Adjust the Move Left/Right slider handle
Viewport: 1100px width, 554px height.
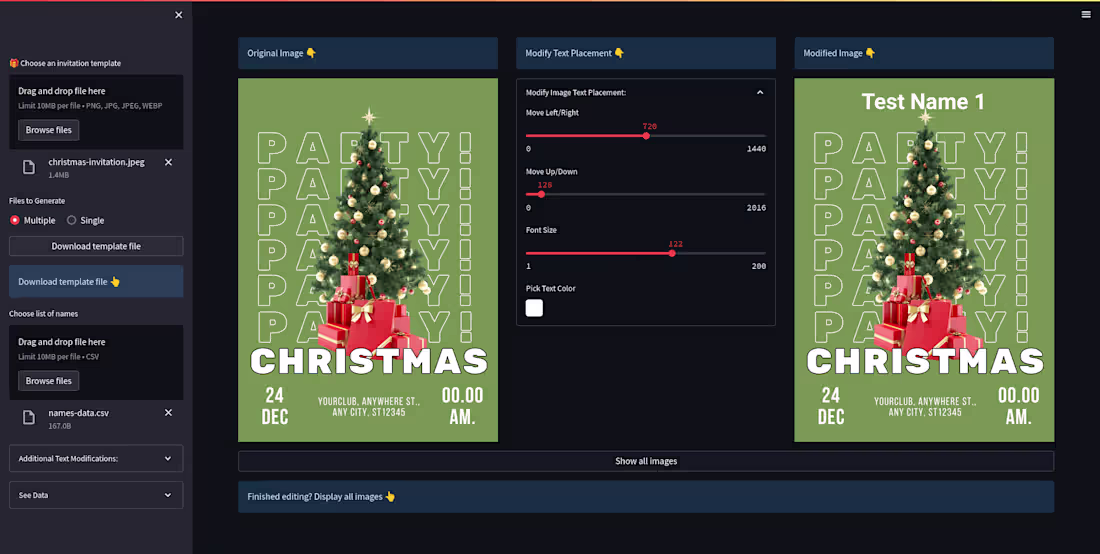646,135
